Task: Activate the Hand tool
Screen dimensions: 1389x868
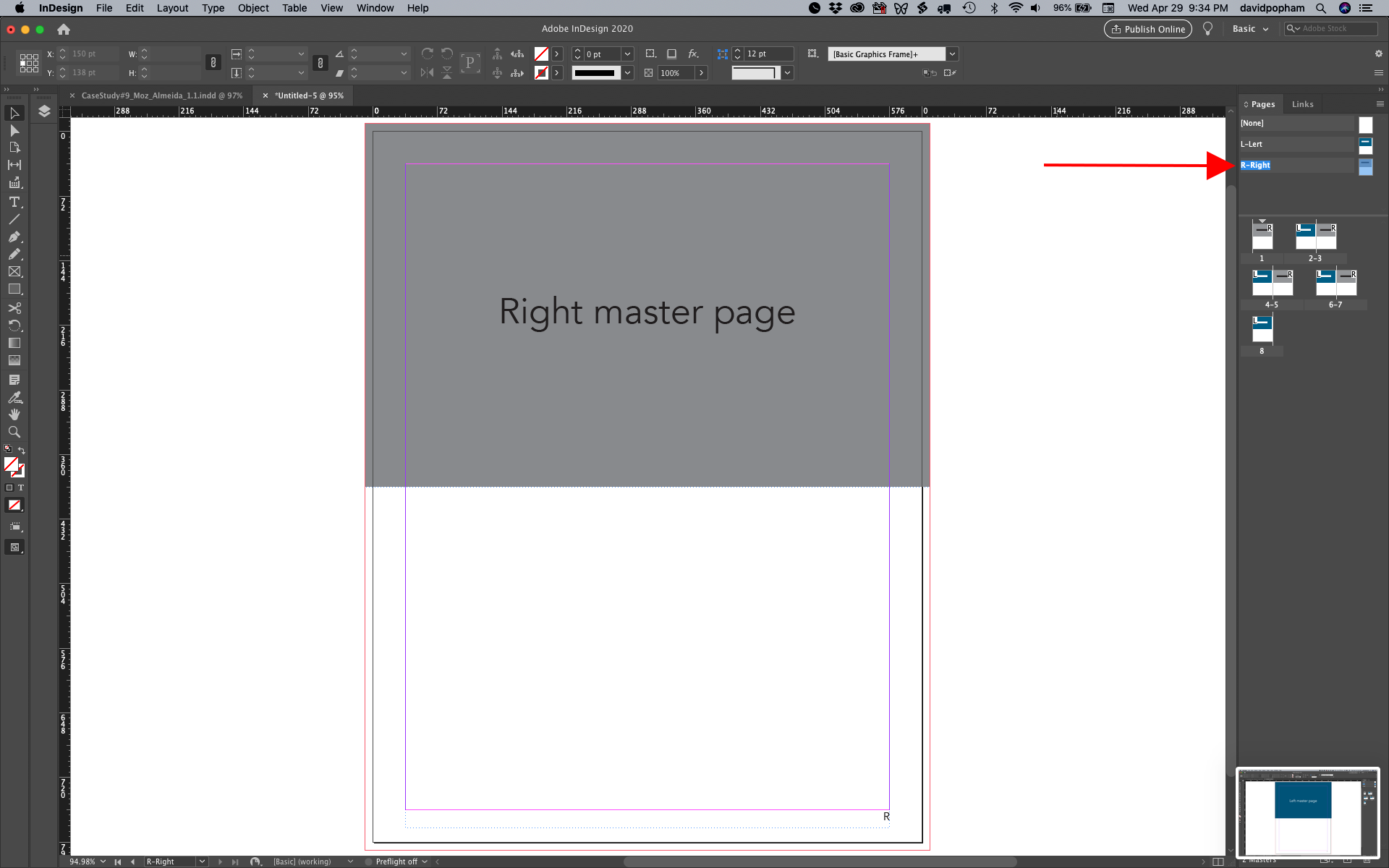Action: point(14,414)
